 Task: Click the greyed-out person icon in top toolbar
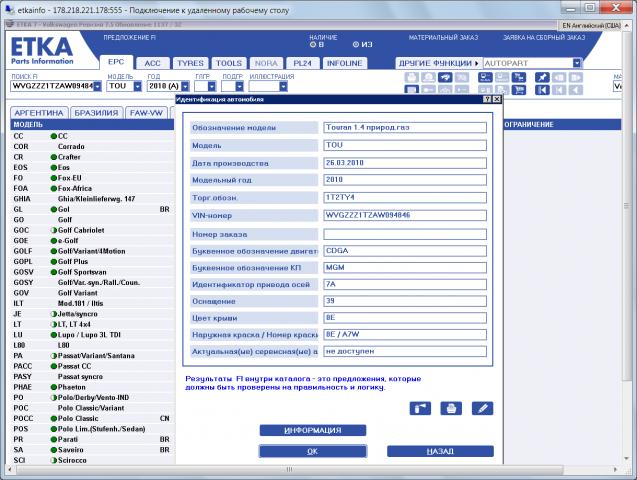coord(428,77)
